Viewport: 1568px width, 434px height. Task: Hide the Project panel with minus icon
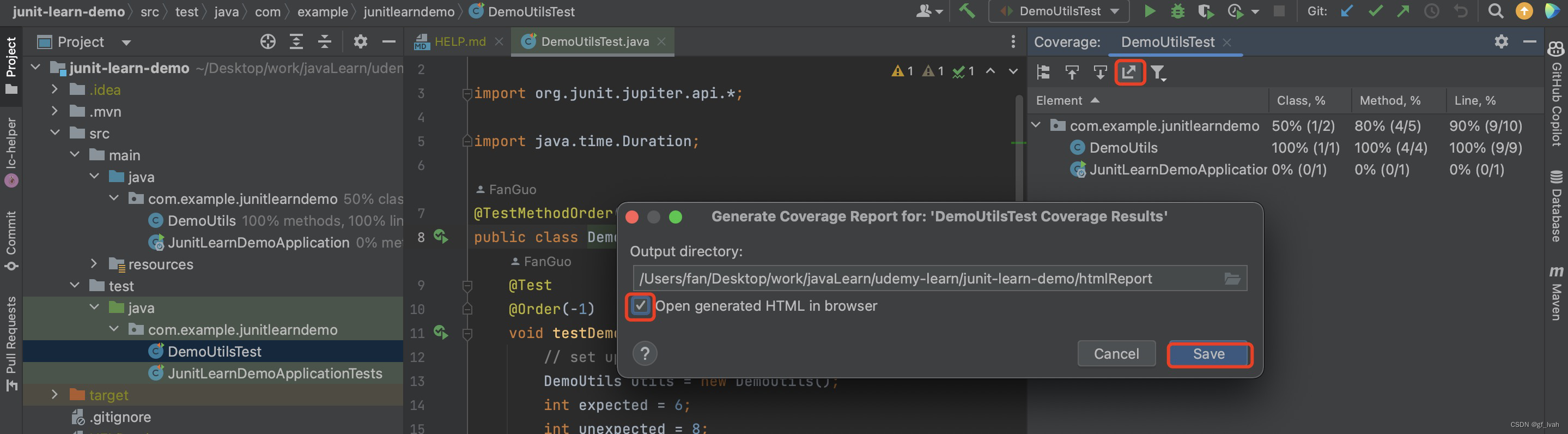pyautogui.click(x=388, y=41)
